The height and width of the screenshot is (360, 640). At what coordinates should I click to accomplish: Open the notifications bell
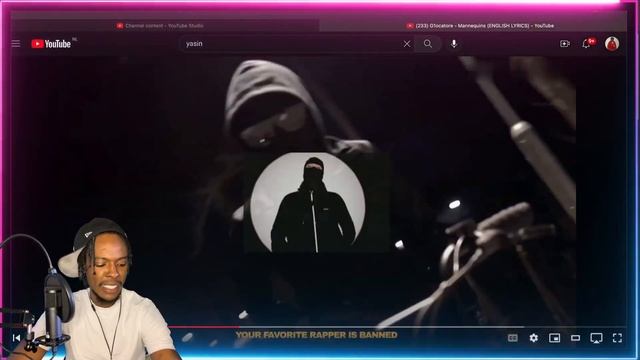pos(587,44)
